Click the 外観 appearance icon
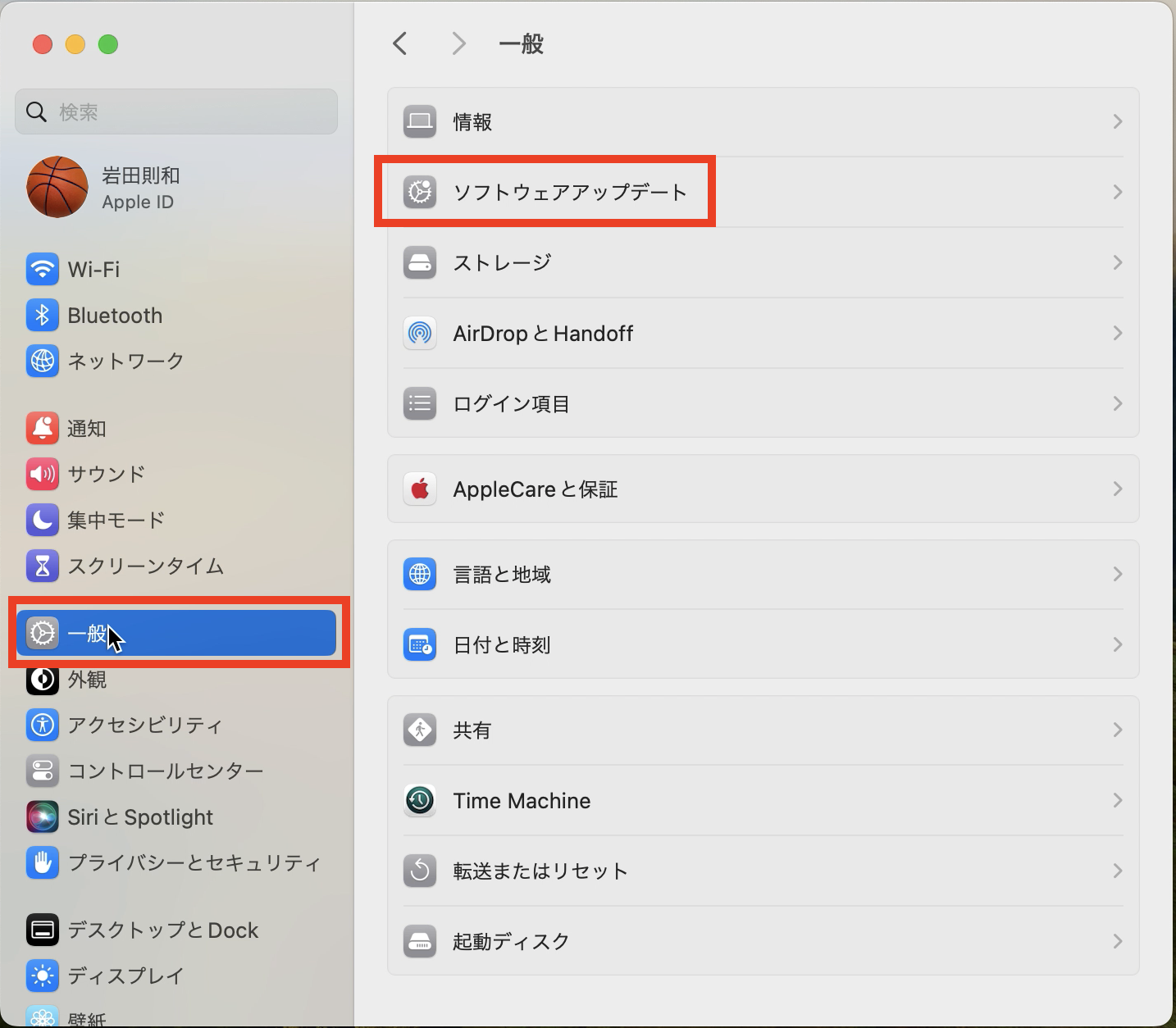The height and width of the screenshot is (1028, 1176). tap(43, 680)
